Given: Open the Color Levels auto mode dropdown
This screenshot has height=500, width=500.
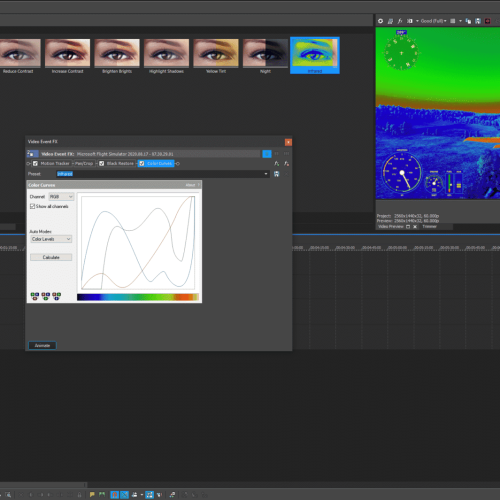Looking at the screenshot, I should click(x=51, y=239).
